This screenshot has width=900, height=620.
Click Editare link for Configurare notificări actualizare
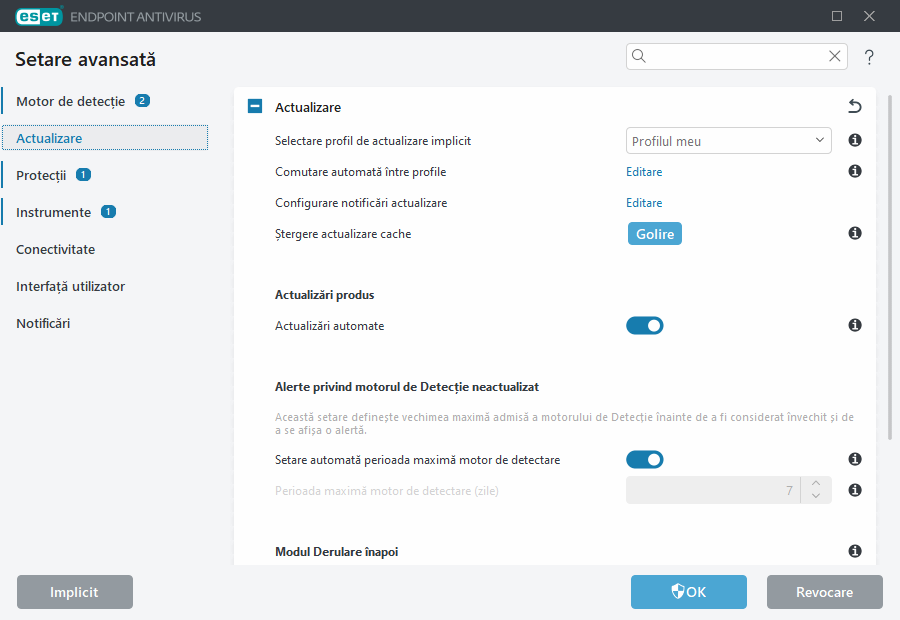tap(644, 203)
